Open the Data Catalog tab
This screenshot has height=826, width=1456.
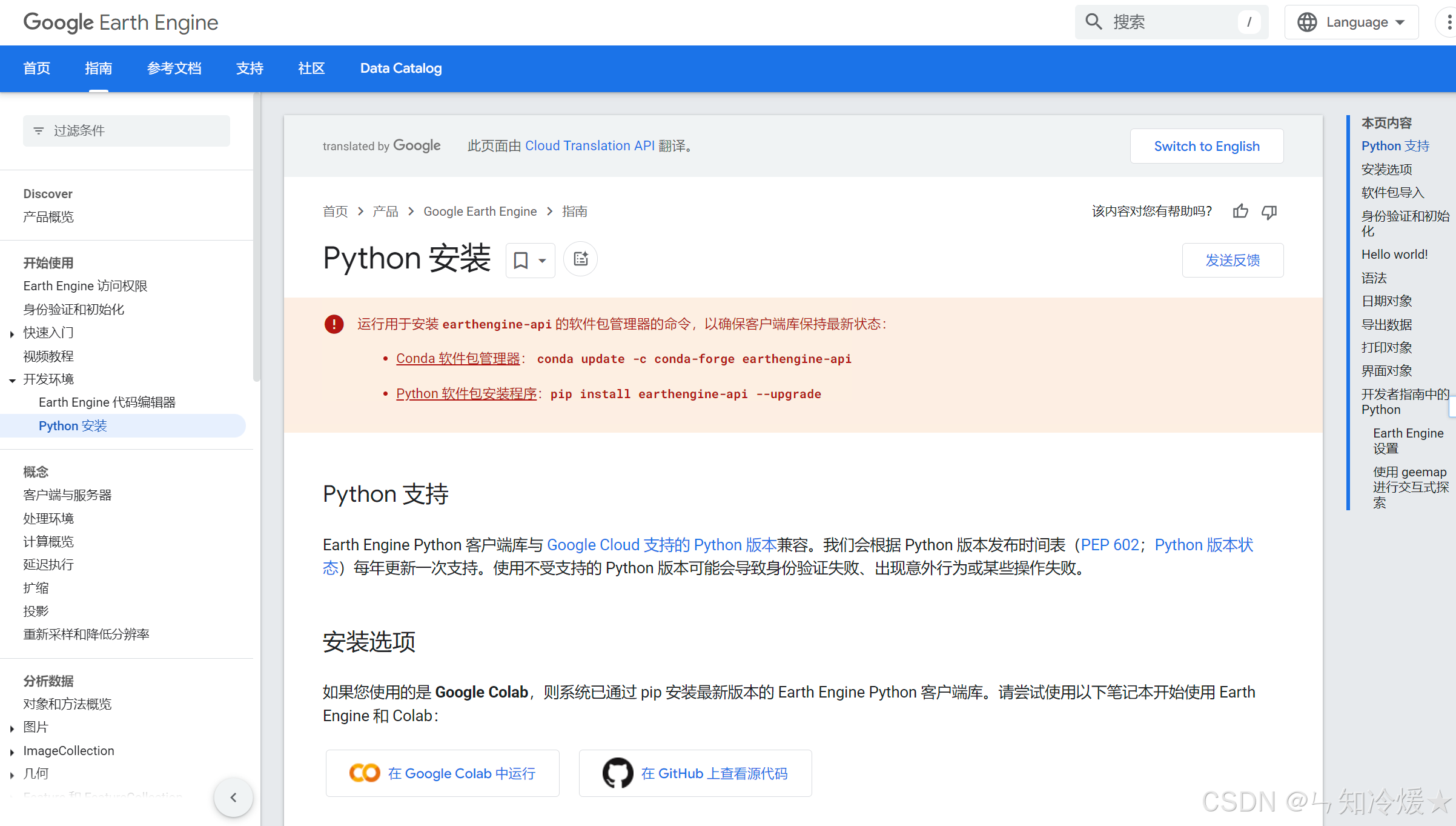(x=401, y=68)
